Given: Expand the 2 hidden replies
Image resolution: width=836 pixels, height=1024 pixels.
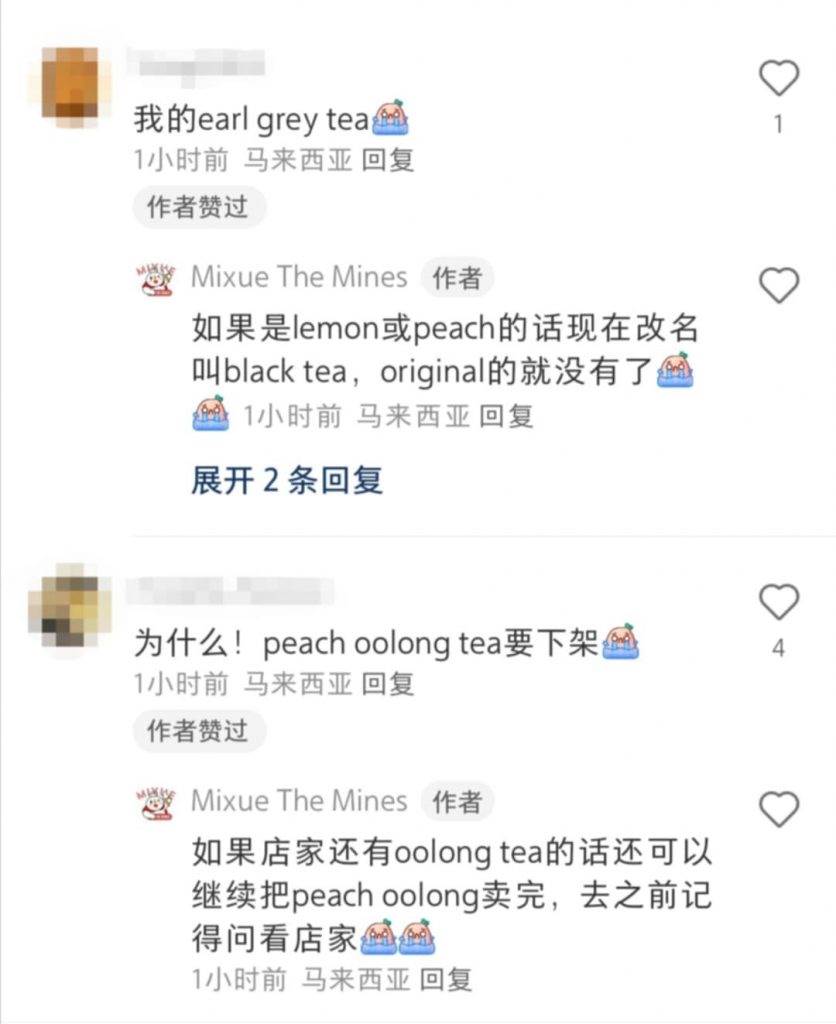Looking at the screenshot, I should click(x=287, y=481).
